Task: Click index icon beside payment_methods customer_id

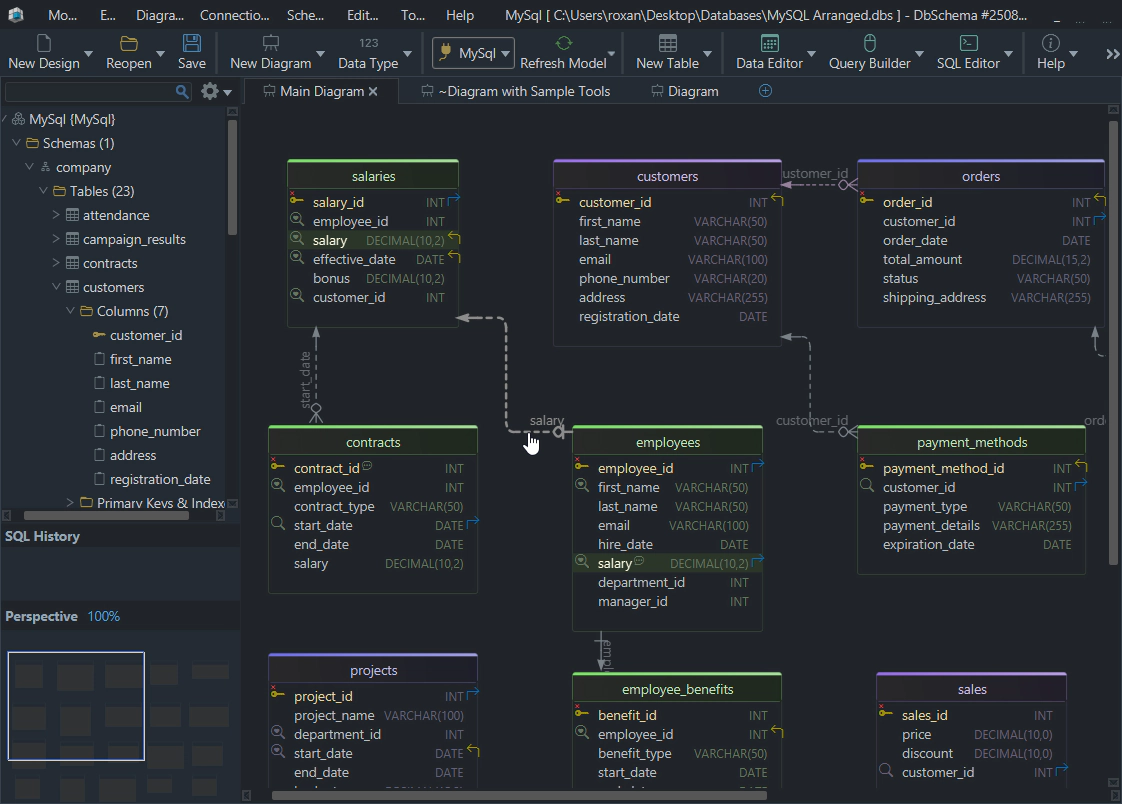Action: (867, 486)
